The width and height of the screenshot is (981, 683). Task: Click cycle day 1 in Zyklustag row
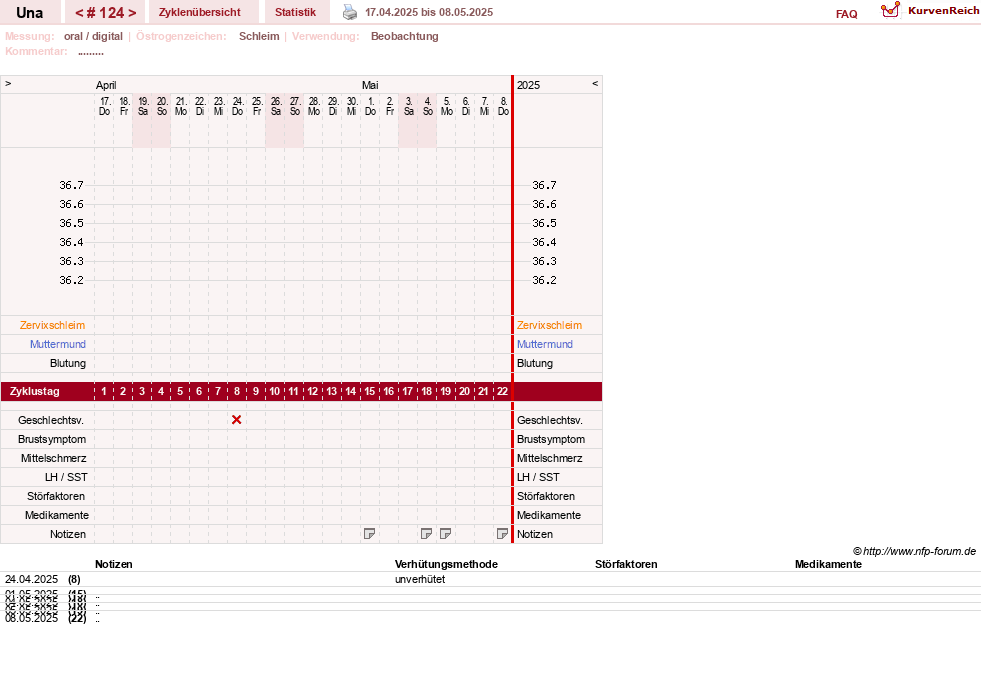click(104, 392)
